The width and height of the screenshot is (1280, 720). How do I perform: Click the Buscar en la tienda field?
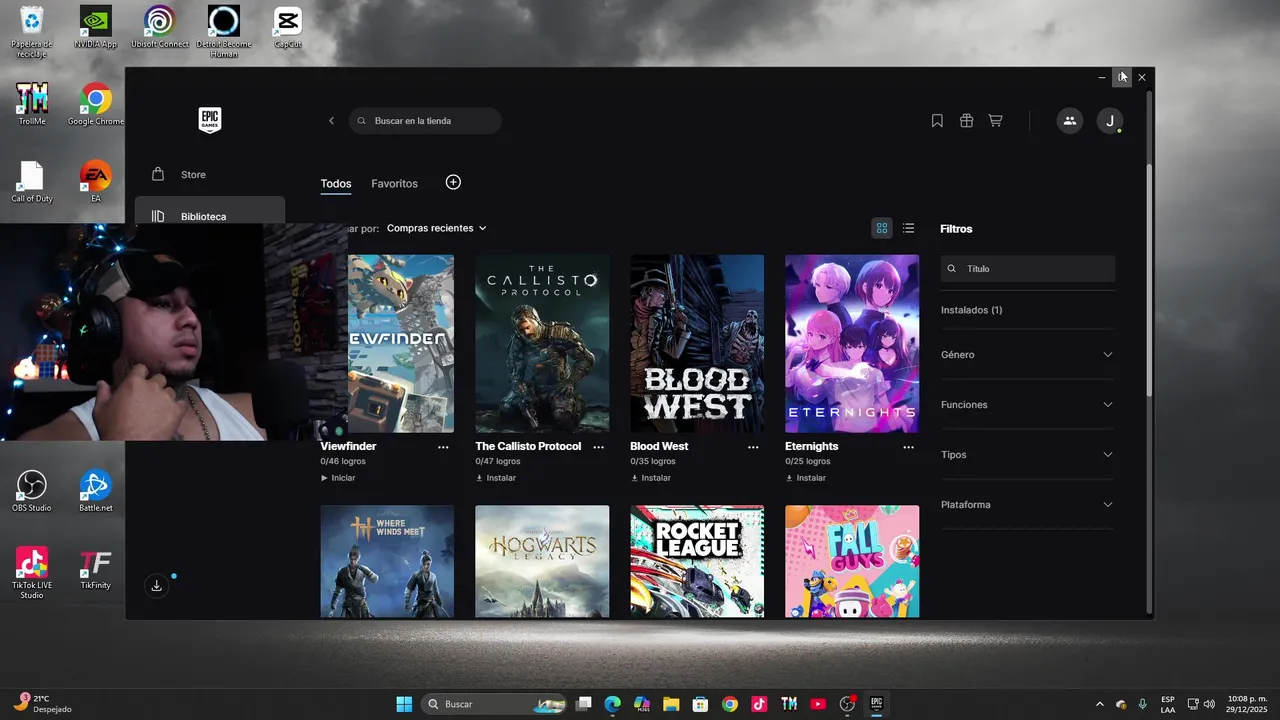tap(425, 121)
